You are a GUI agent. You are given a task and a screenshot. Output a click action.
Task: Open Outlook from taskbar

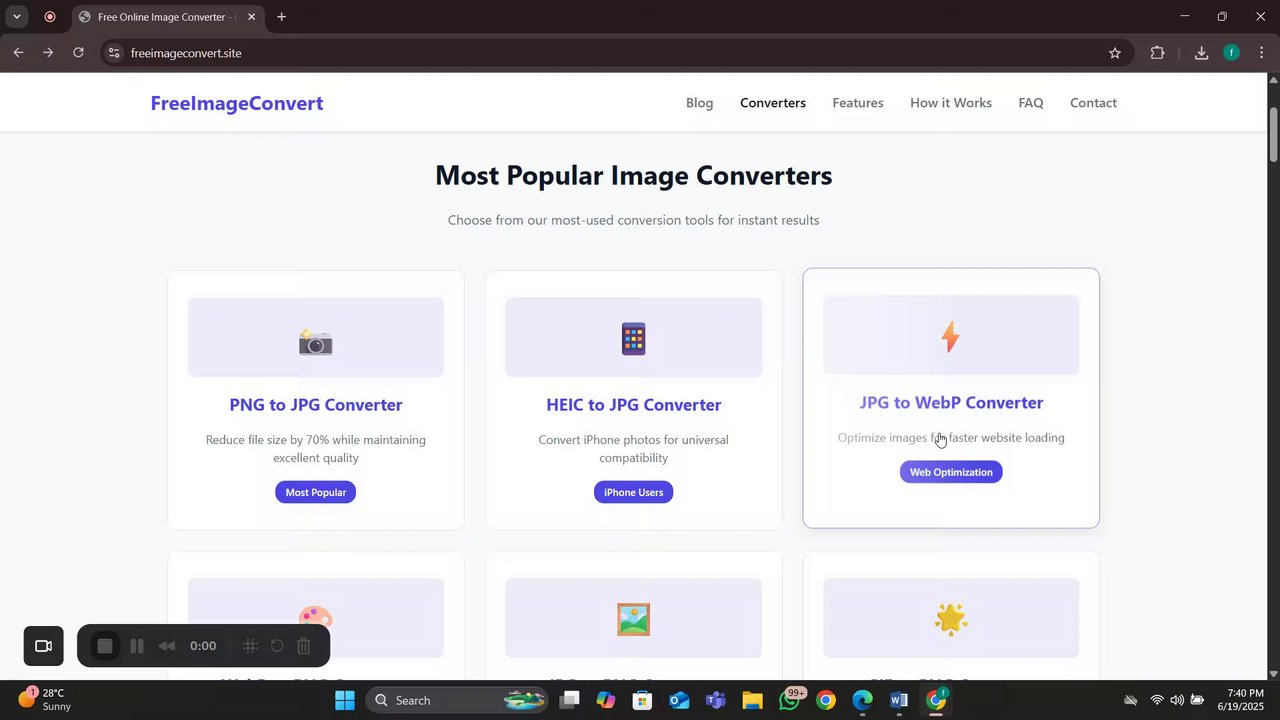click(679, 700)
